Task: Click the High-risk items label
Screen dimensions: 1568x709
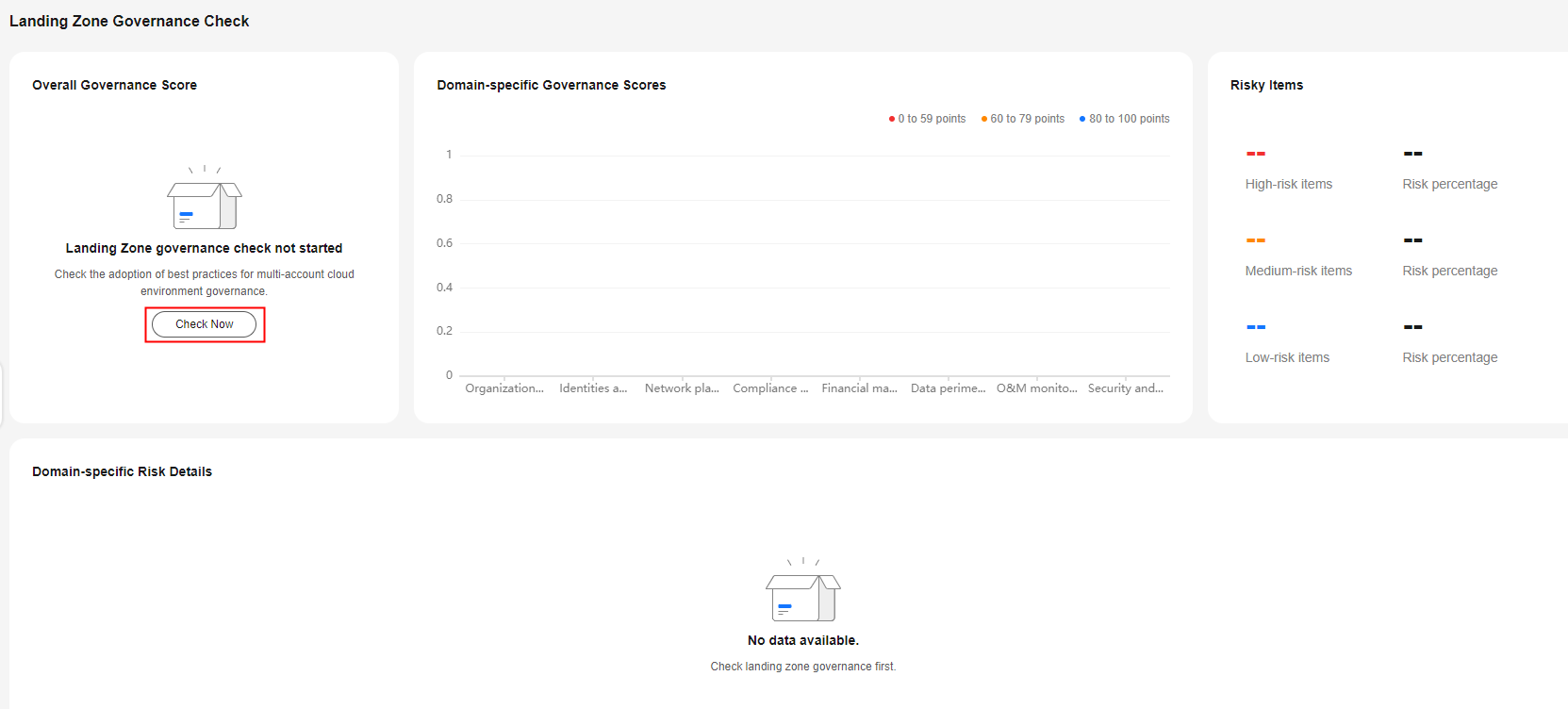Action: coord(1288,185)
